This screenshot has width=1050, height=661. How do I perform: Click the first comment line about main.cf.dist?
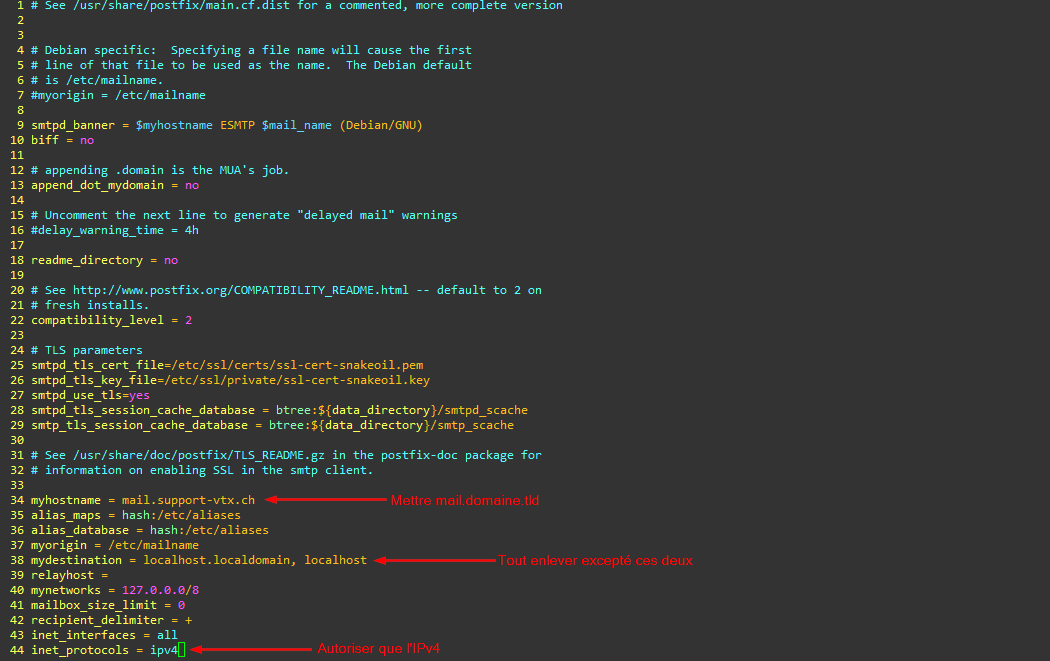tap(297, 5)
